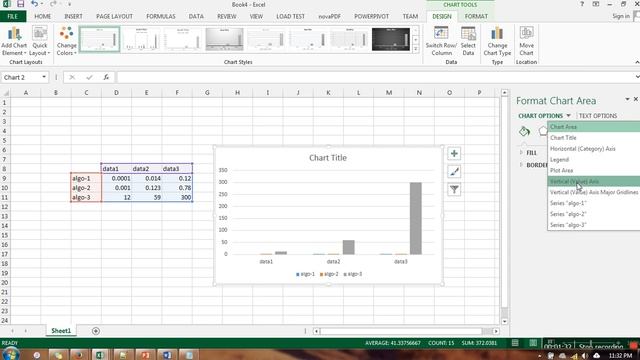
Task: Click cell containing algo-2
Action: pos(86,188)
